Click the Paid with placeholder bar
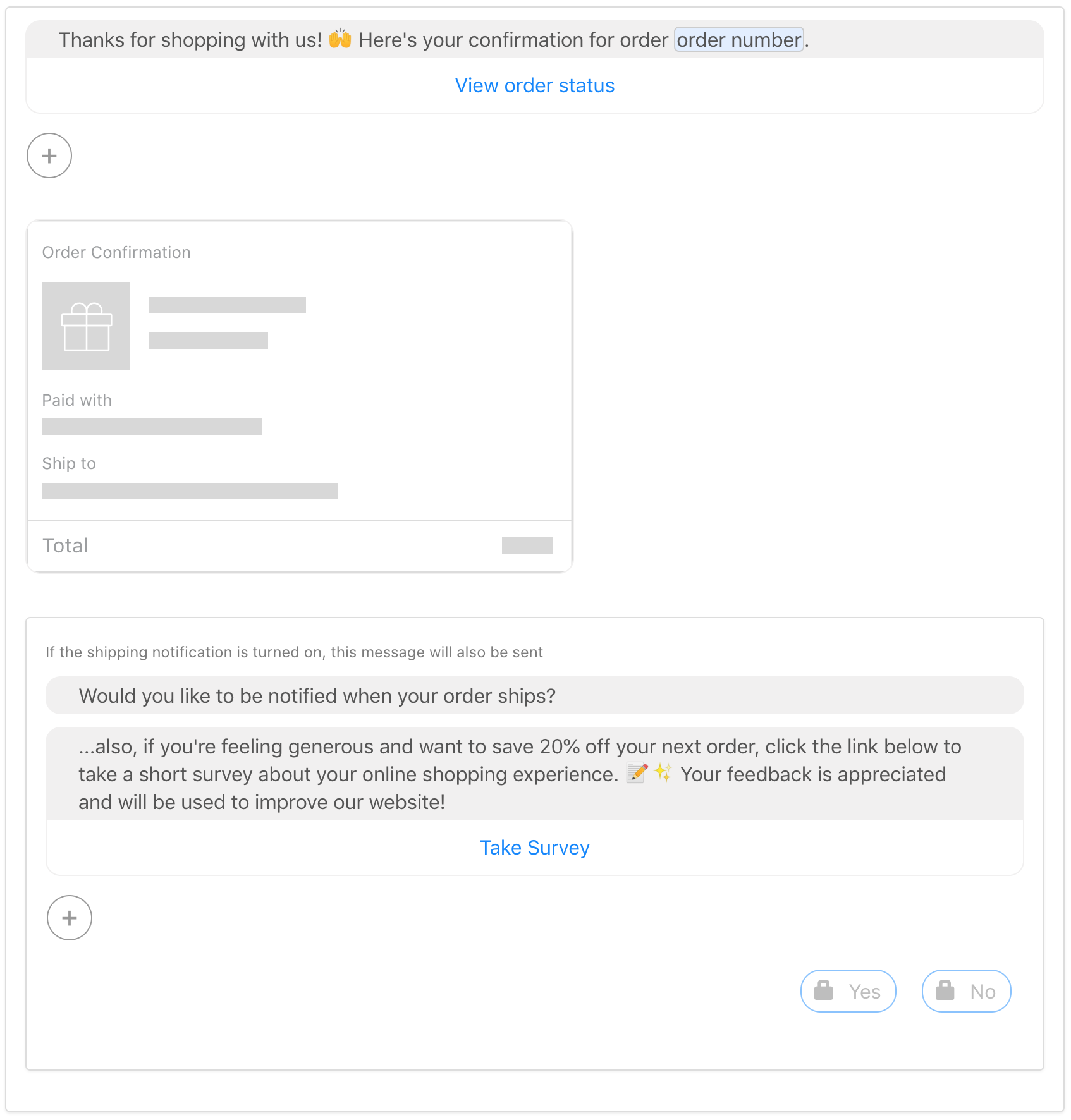 [152, 427]
